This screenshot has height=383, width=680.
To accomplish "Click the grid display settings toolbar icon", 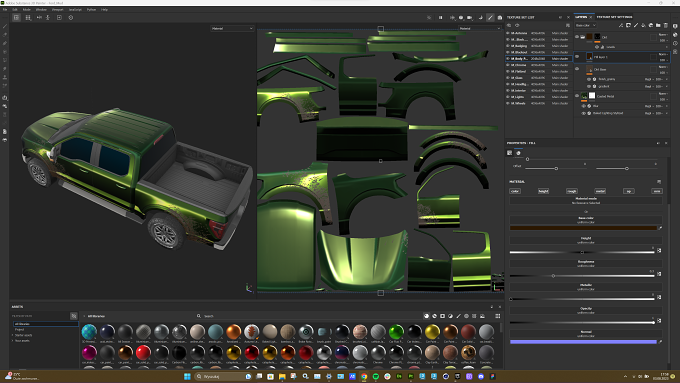I will [x=28, y=18].
